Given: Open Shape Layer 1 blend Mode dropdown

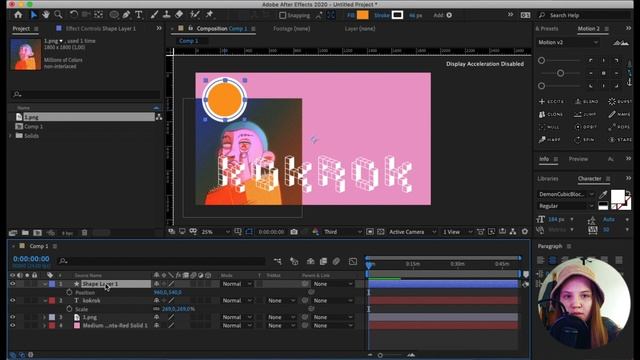Looking at the screenshot, I should tap(237, 284).
